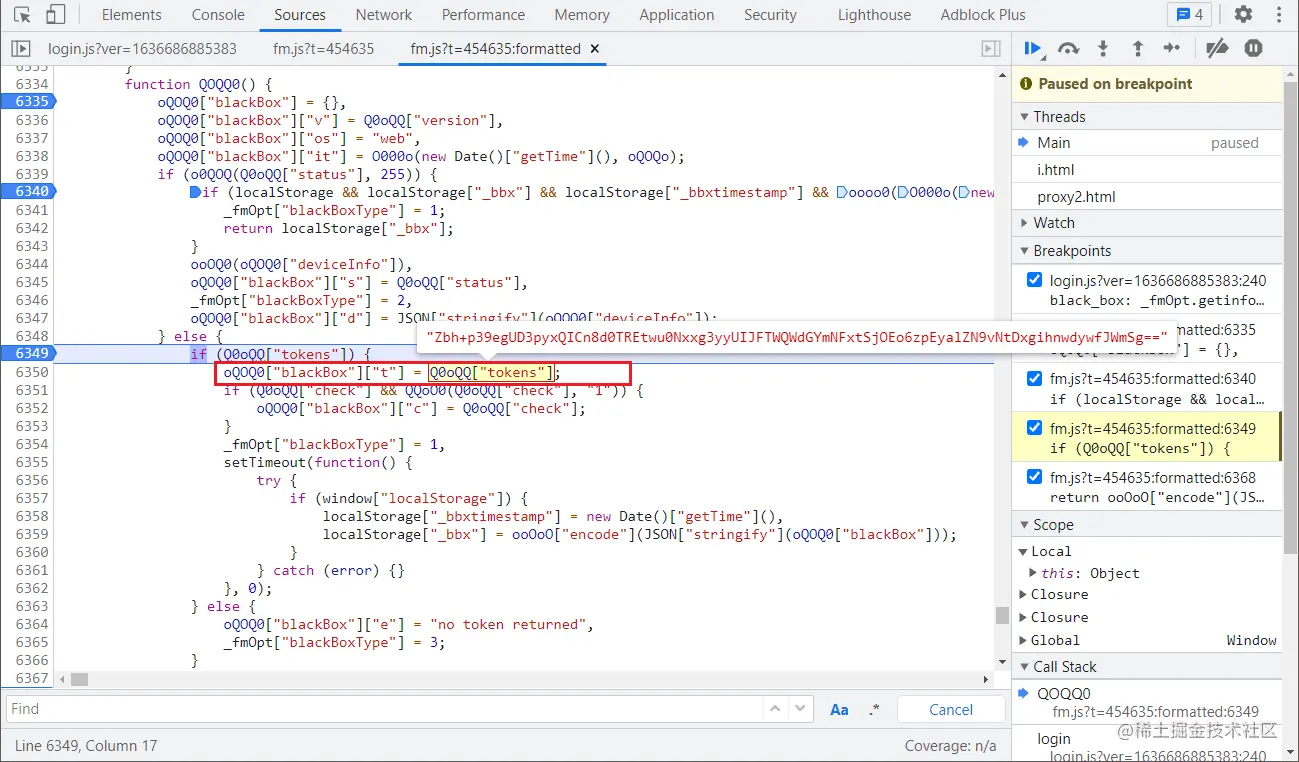1299x762 pixels.
Task: Uncheck the fm.js formatted:6340 breakpoint
Action: pos(1034,378)
